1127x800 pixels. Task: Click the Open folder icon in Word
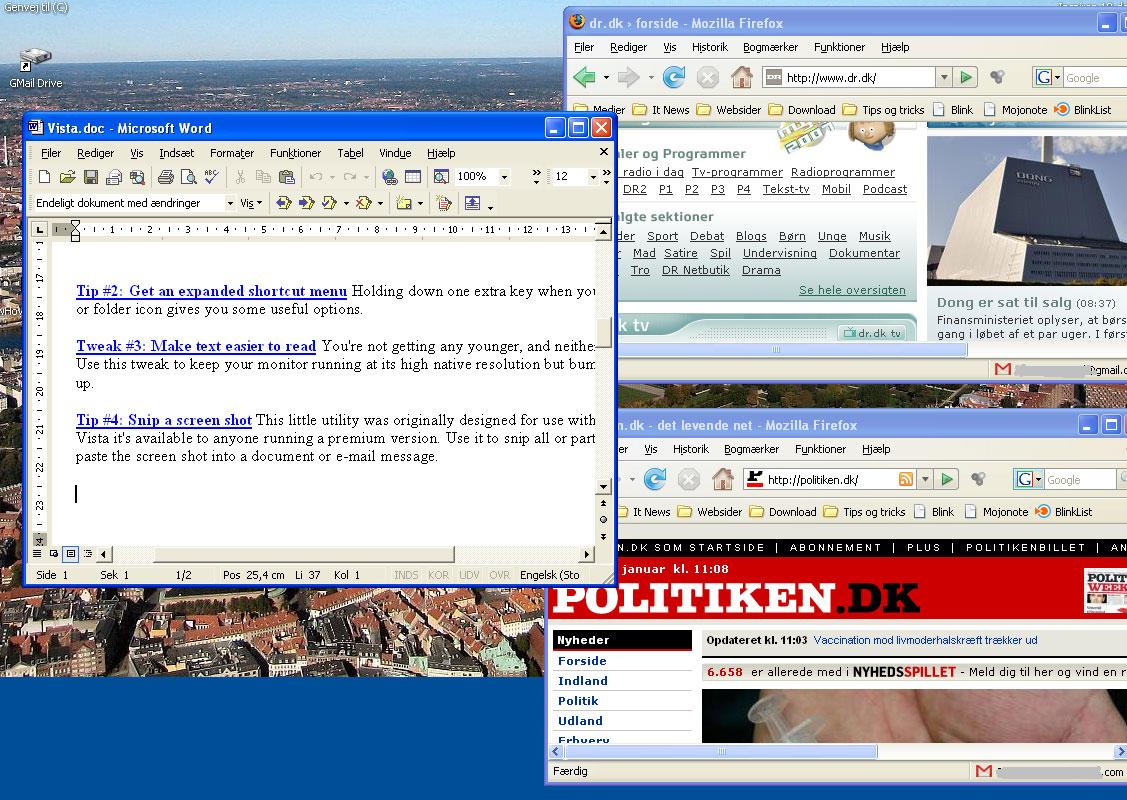point(68,177)
